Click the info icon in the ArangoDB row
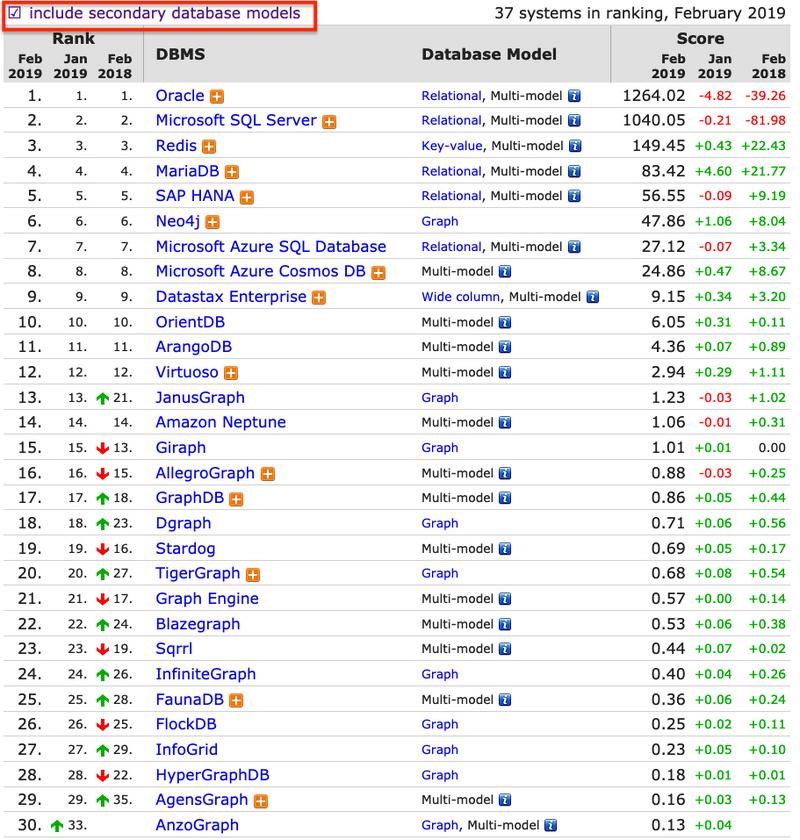Screen dimensions: 800x840 pos(505,347)
